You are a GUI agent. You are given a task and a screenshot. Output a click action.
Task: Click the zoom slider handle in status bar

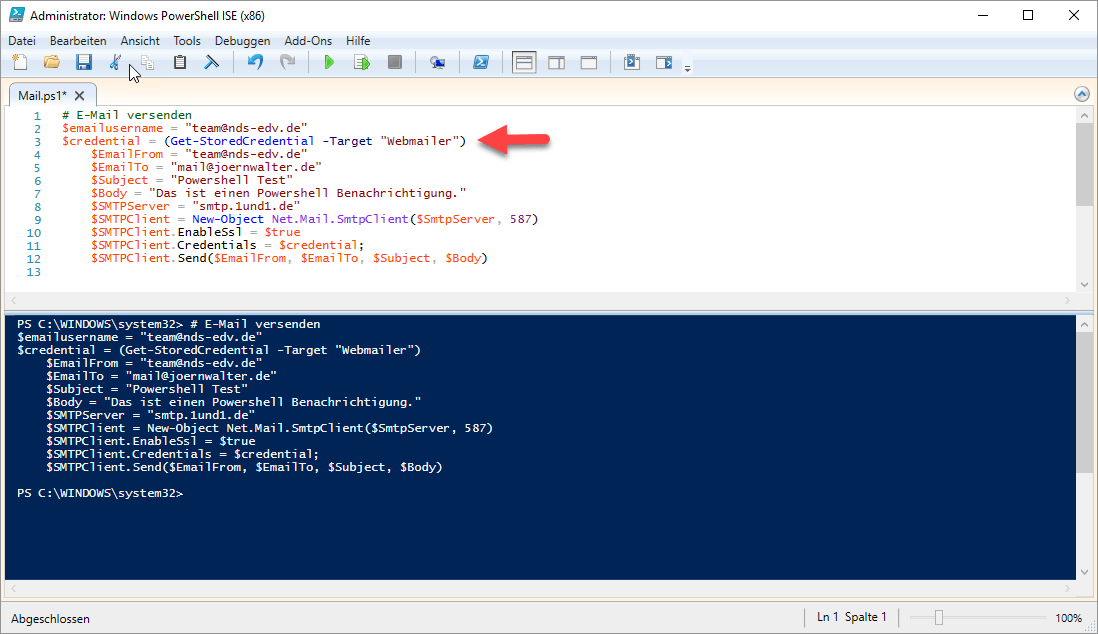pos(938,618)
